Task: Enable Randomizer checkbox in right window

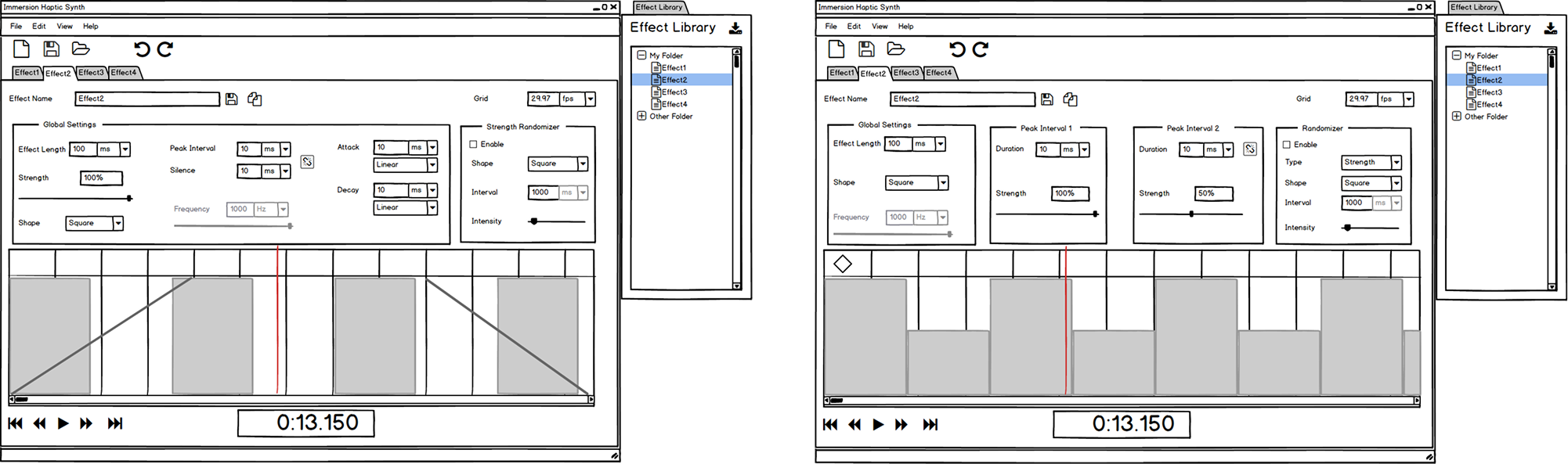Action: [1286, 145]
